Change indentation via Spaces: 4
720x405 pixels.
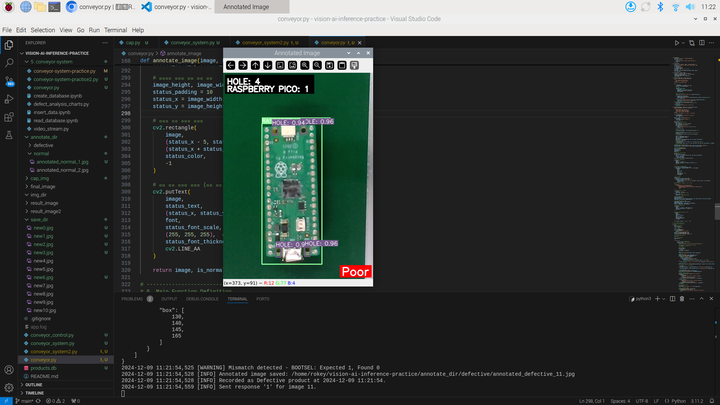point(620,401)
